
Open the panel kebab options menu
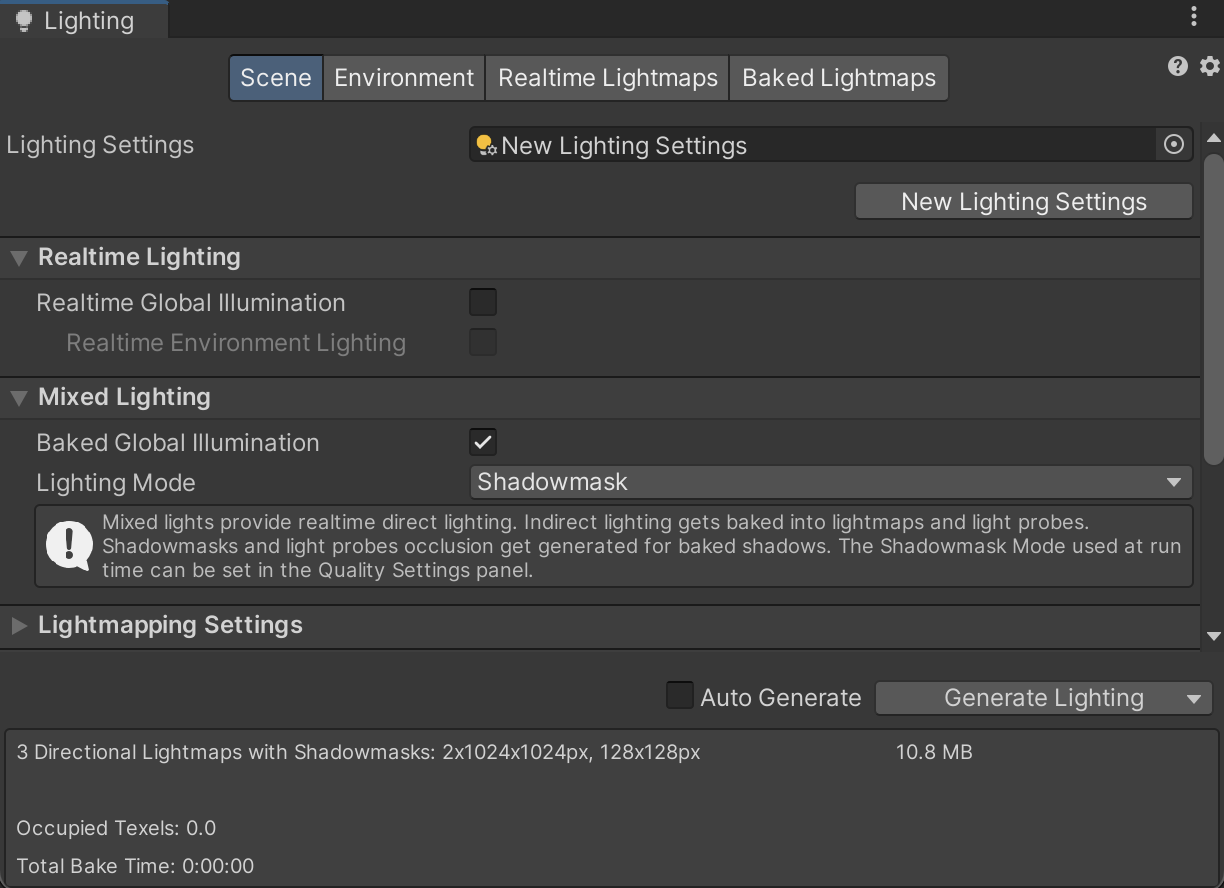click(1194, 16)
